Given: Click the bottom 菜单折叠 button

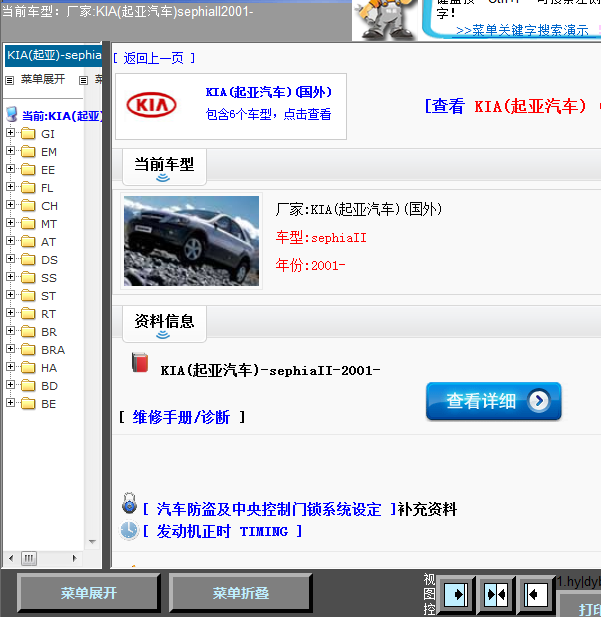Looking at the screenshot, I should point(240,593).
